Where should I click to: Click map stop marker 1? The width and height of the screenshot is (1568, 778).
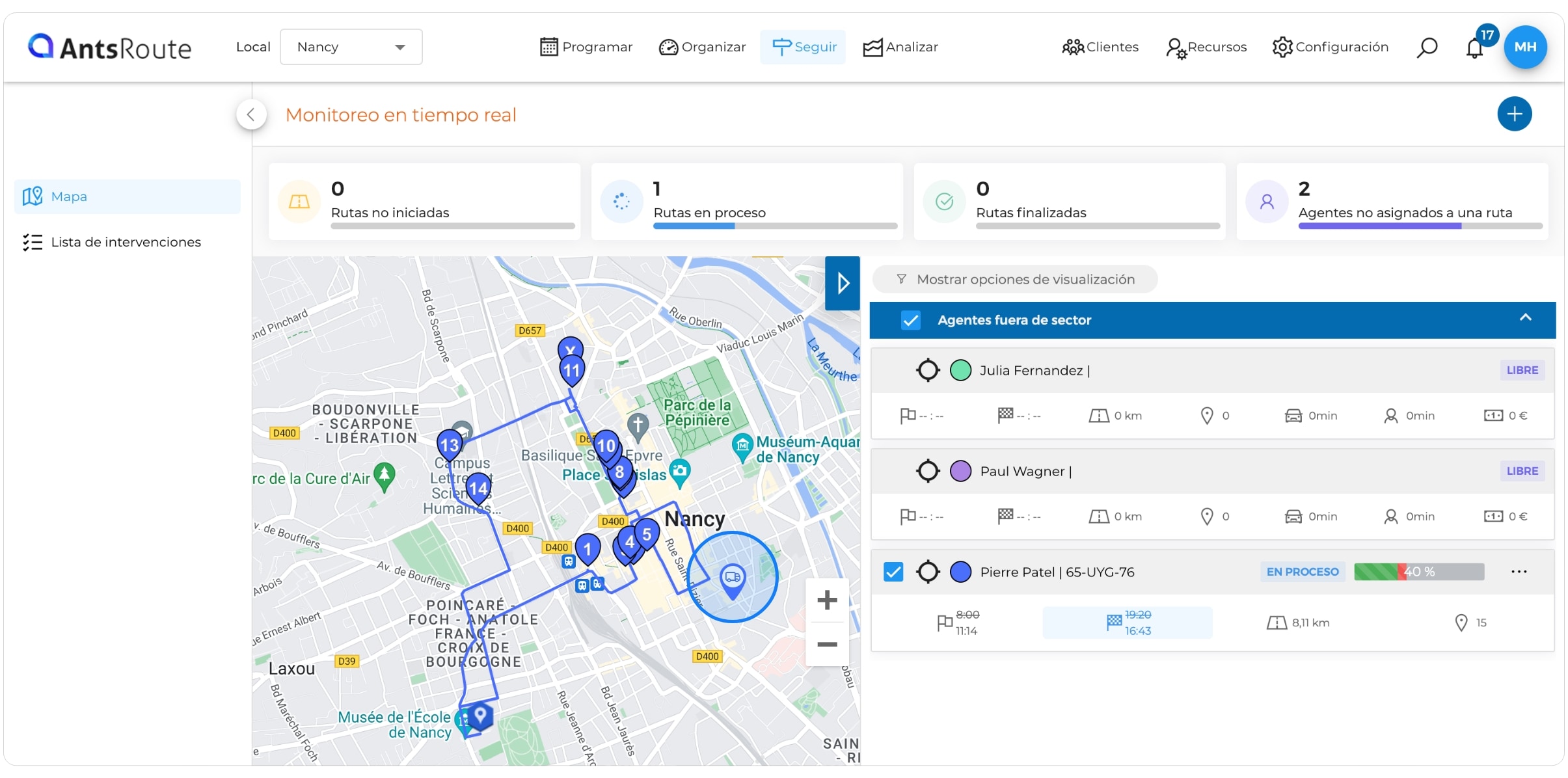(x=588, y=550)
